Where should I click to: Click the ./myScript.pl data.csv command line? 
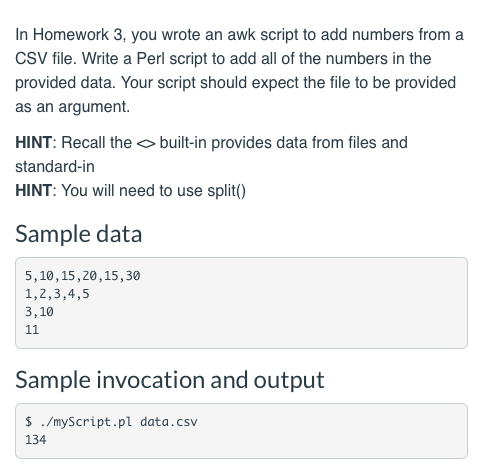[111, 422]
